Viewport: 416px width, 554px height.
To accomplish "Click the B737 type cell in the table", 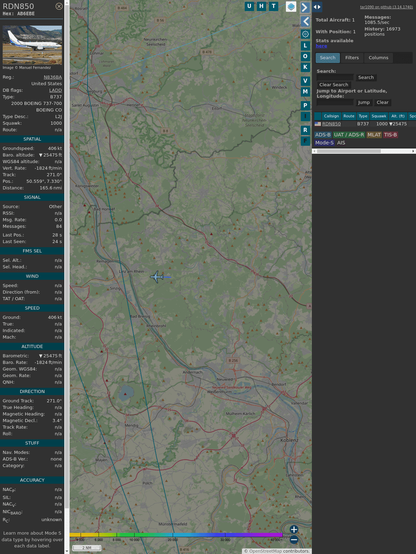I will [363, 124].
